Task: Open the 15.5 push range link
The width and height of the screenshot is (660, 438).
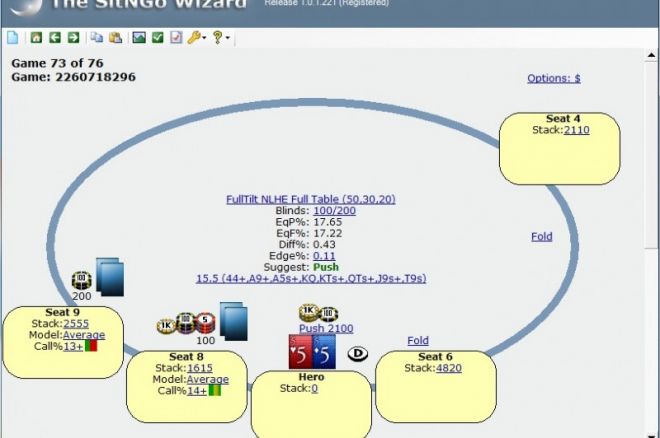Action: (311, 278)
